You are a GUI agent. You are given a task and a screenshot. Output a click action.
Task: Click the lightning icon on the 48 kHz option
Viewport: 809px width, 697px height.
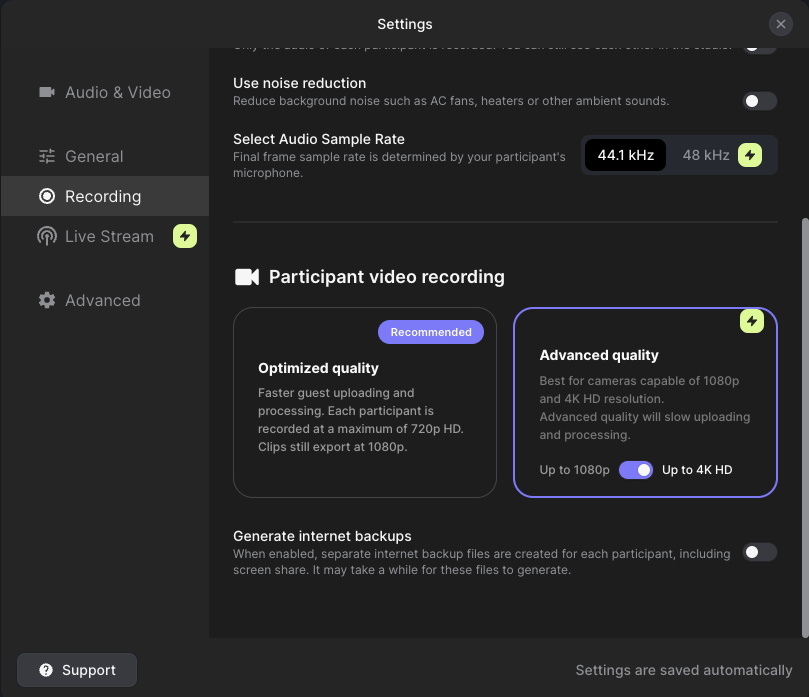tap(748, 155)
